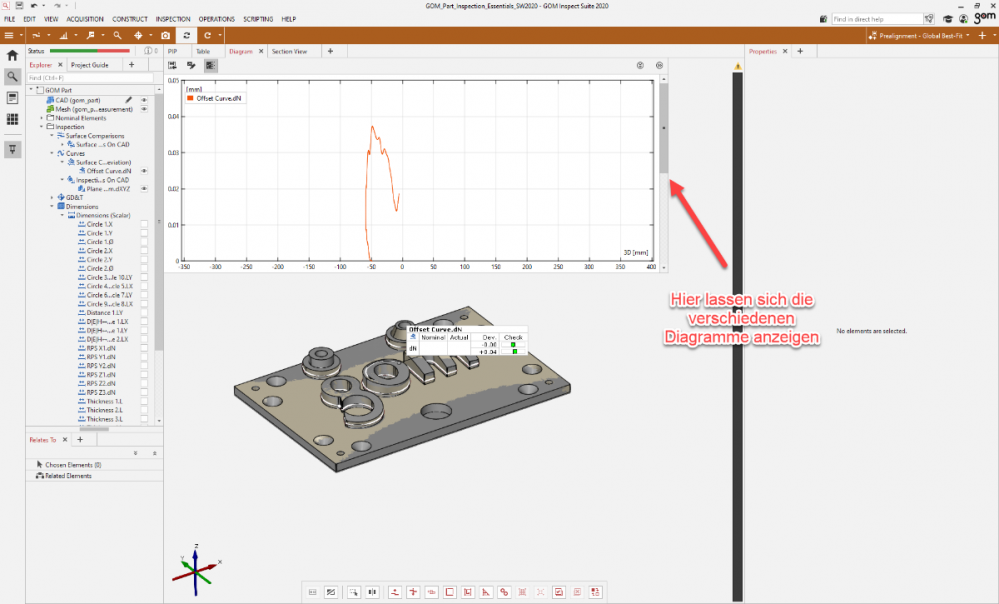Collapse the GOM Part root node
Screen dimensions: 999x604
[x=31, y=90]
